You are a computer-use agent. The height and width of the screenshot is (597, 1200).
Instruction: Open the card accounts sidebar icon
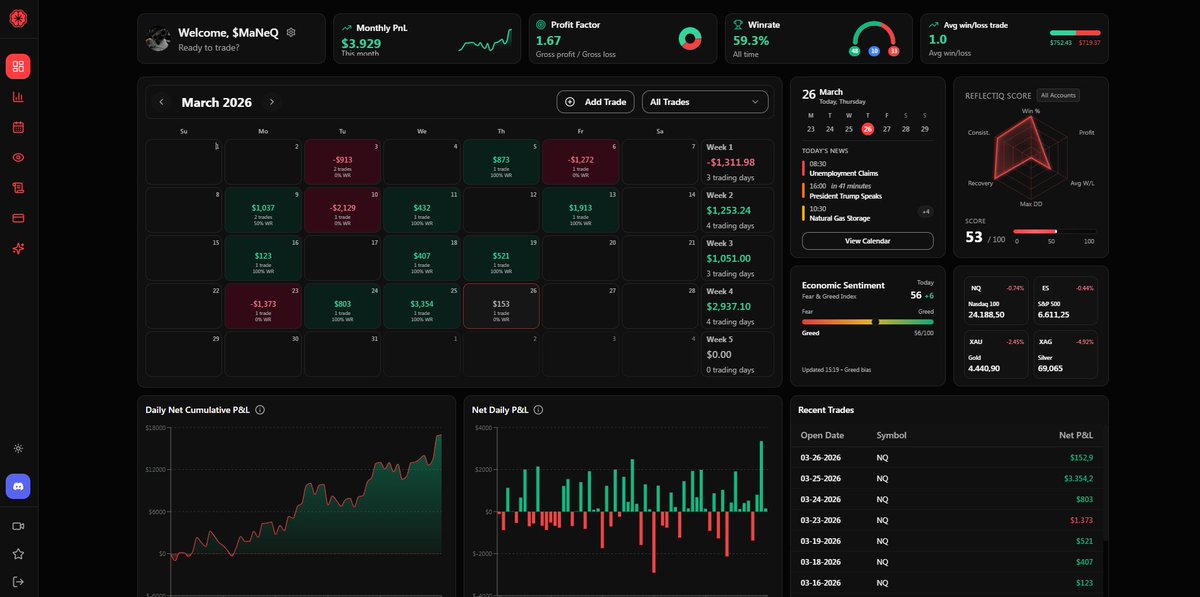point(18,218)
